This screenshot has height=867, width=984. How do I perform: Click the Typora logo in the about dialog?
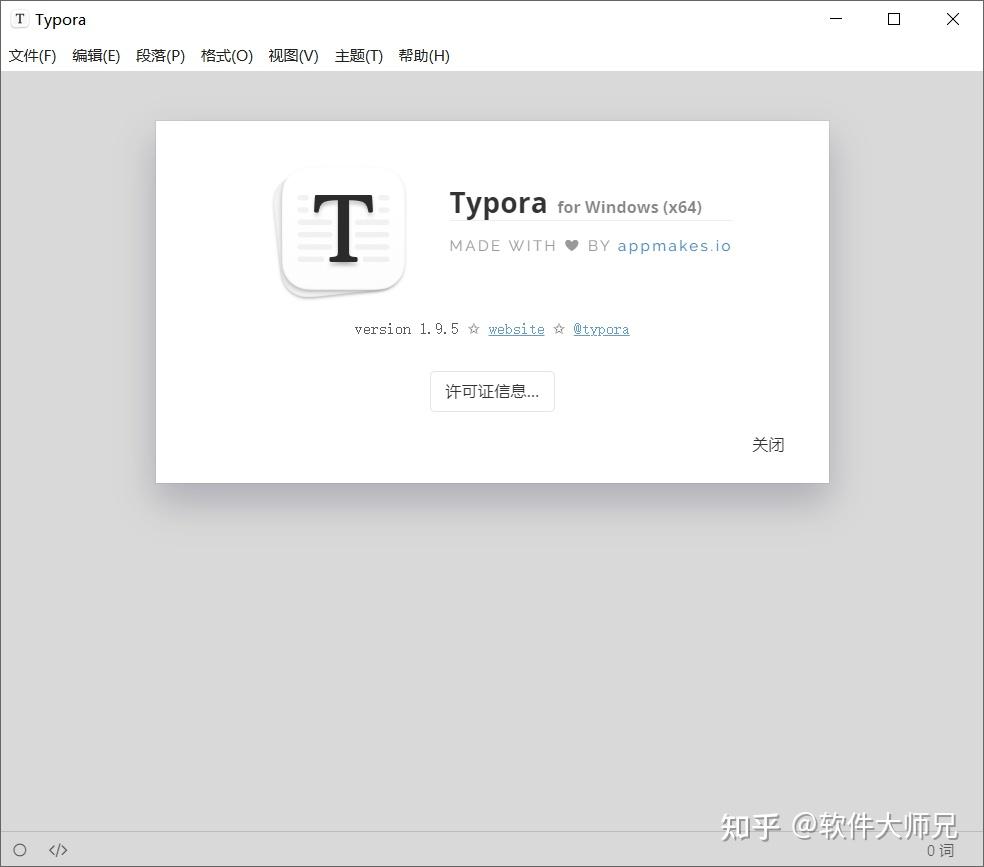click(341, 231)
